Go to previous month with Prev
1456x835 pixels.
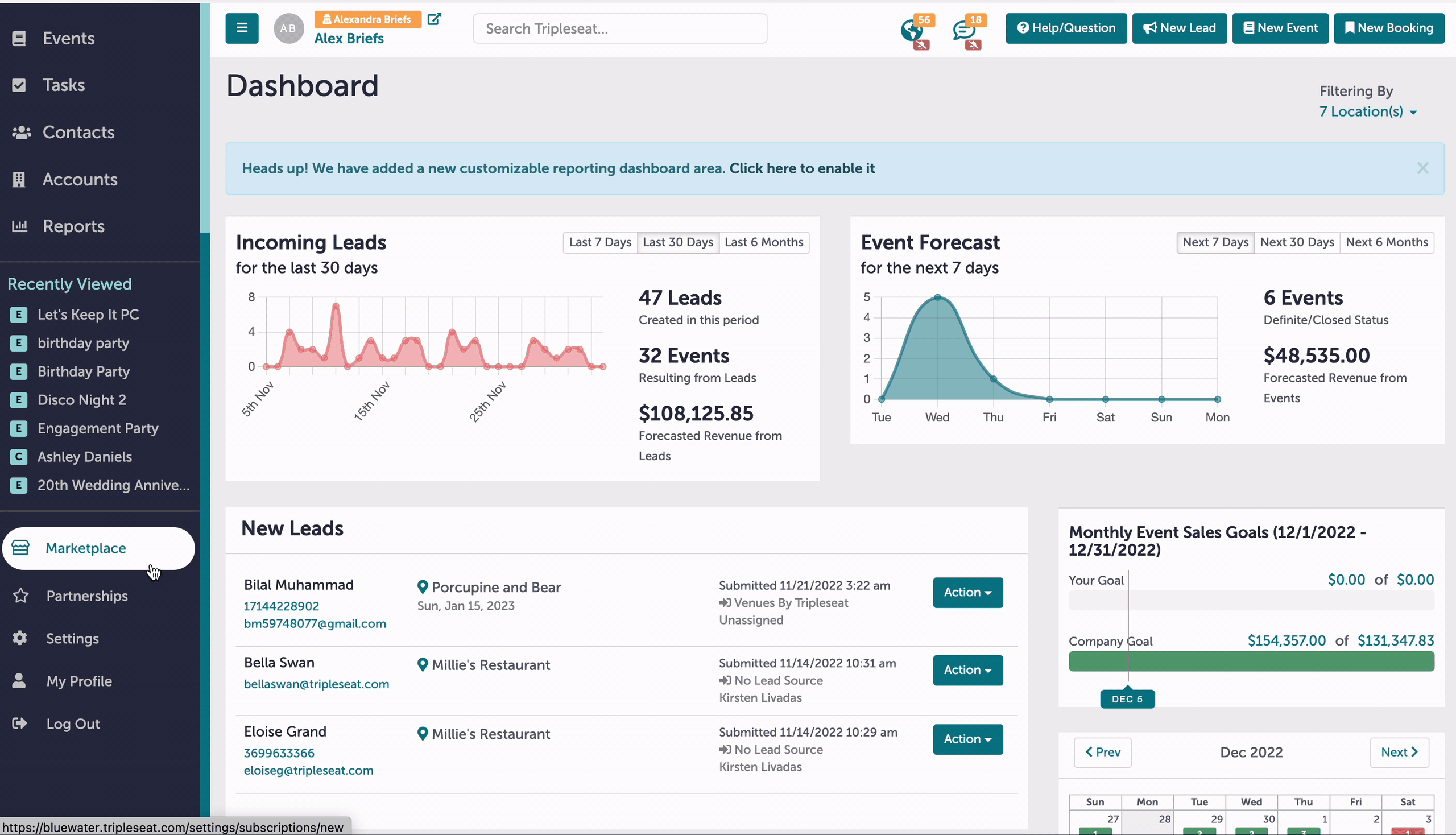pos(1102,753)
